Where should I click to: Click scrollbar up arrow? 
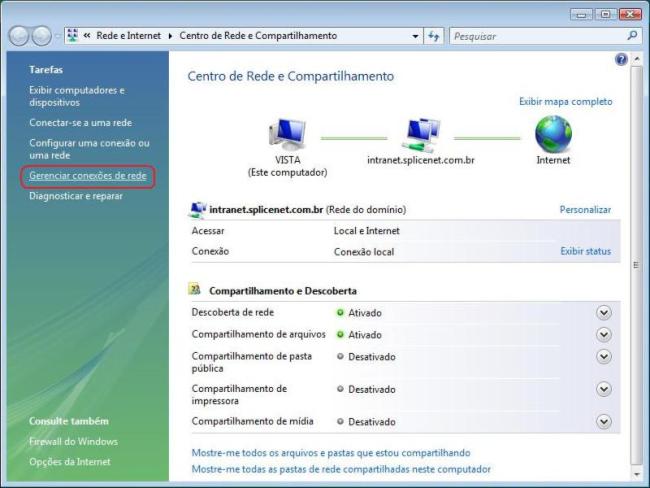[x=636, y=60]
